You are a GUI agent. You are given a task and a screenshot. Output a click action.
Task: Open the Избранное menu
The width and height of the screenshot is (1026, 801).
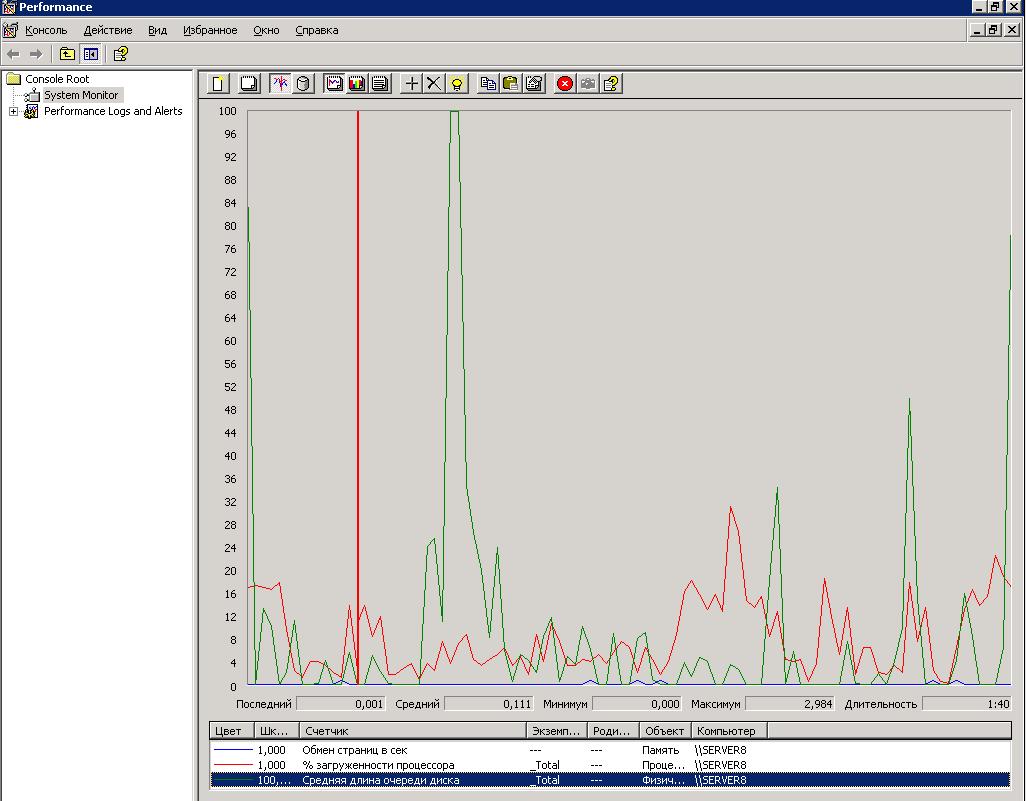click(x=210, y=30)
